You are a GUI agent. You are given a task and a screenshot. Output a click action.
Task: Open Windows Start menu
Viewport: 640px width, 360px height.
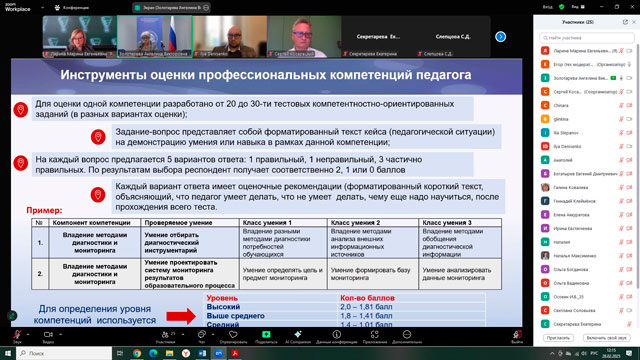8,353
